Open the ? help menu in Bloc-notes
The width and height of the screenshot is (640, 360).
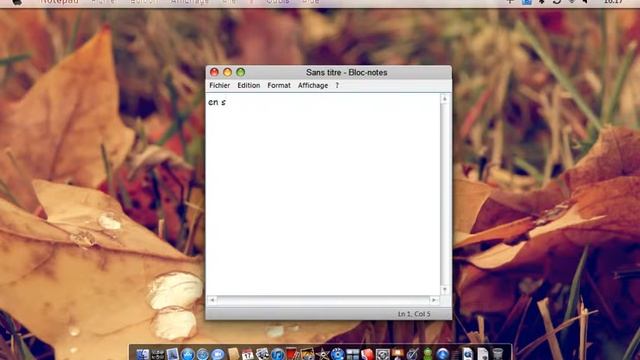pyautogui.click(x=337, y=85)
